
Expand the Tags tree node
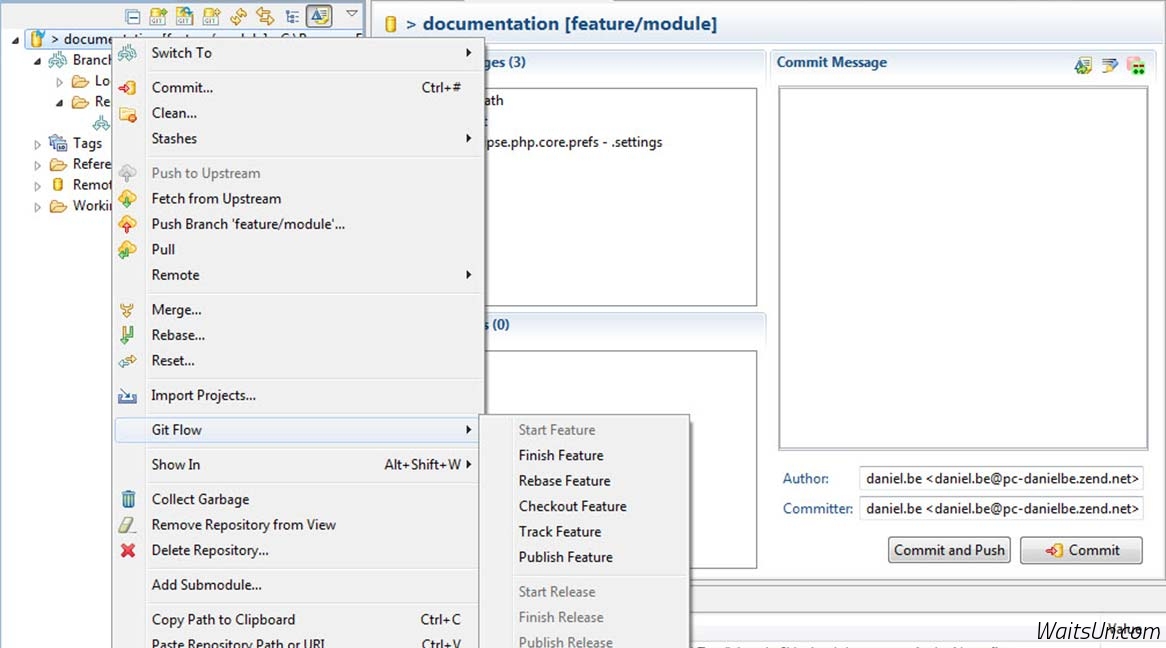(x=38, y=144)
